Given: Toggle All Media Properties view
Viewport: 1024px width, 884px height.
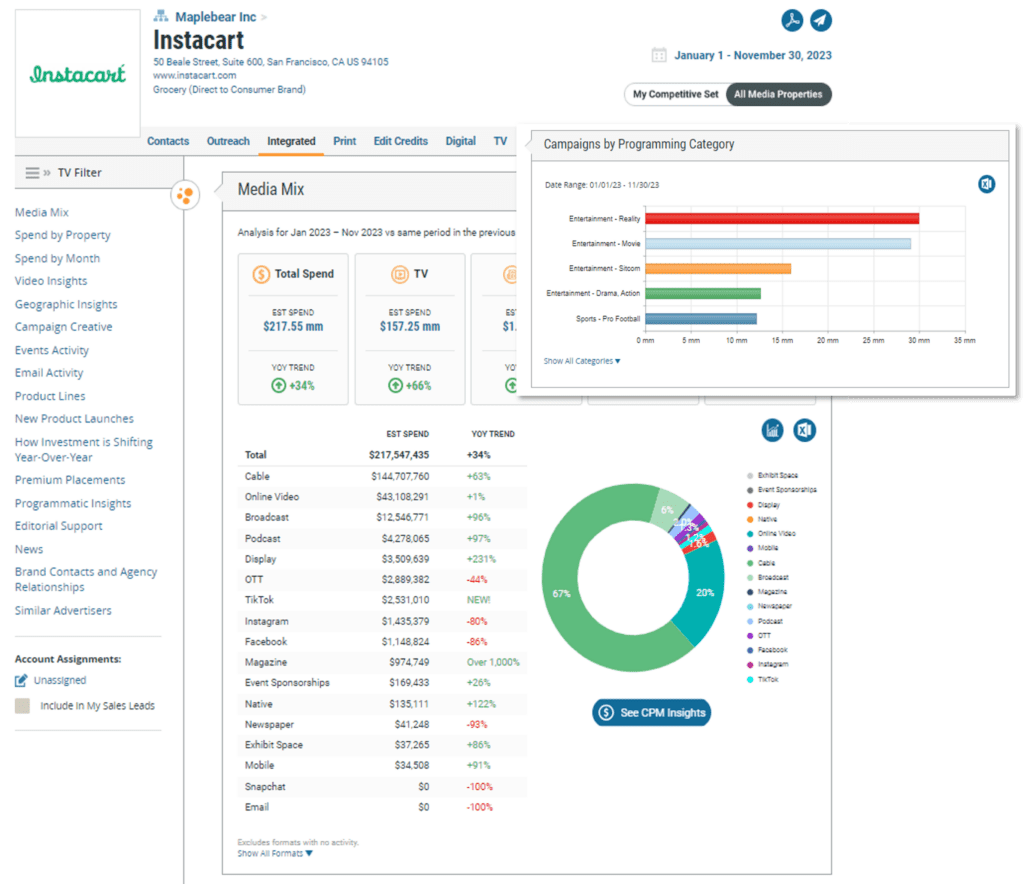Looking at the screenshot, I should tap(778, 94).
